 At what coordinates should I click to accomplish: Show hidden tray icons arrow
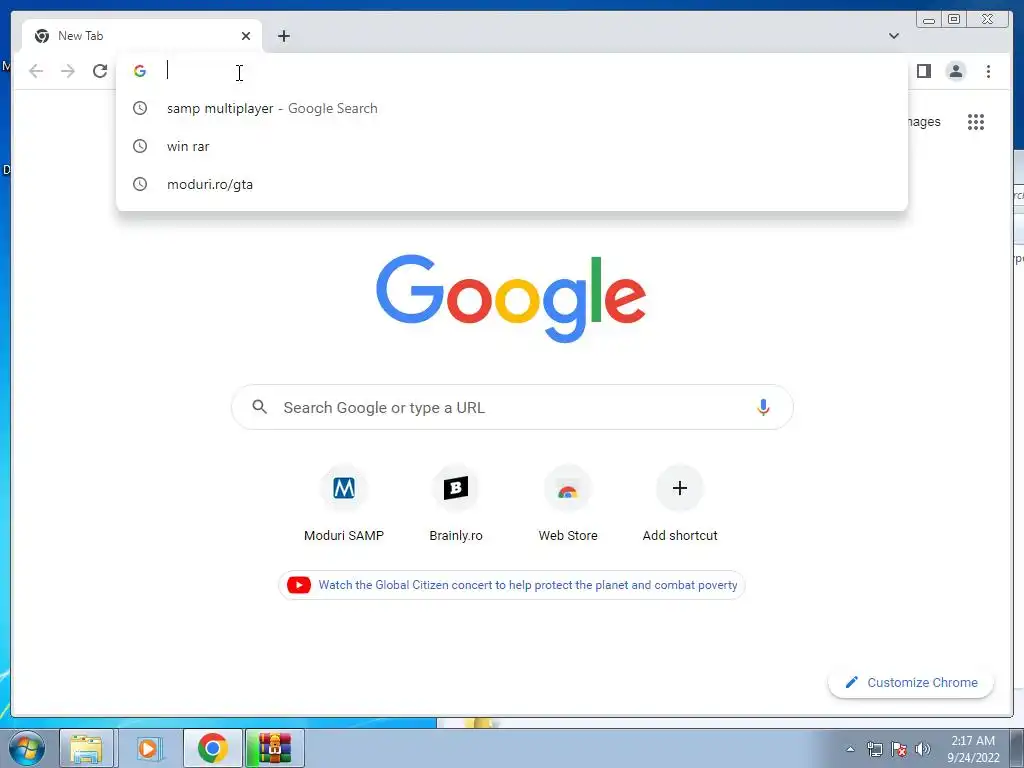point(850,749)
